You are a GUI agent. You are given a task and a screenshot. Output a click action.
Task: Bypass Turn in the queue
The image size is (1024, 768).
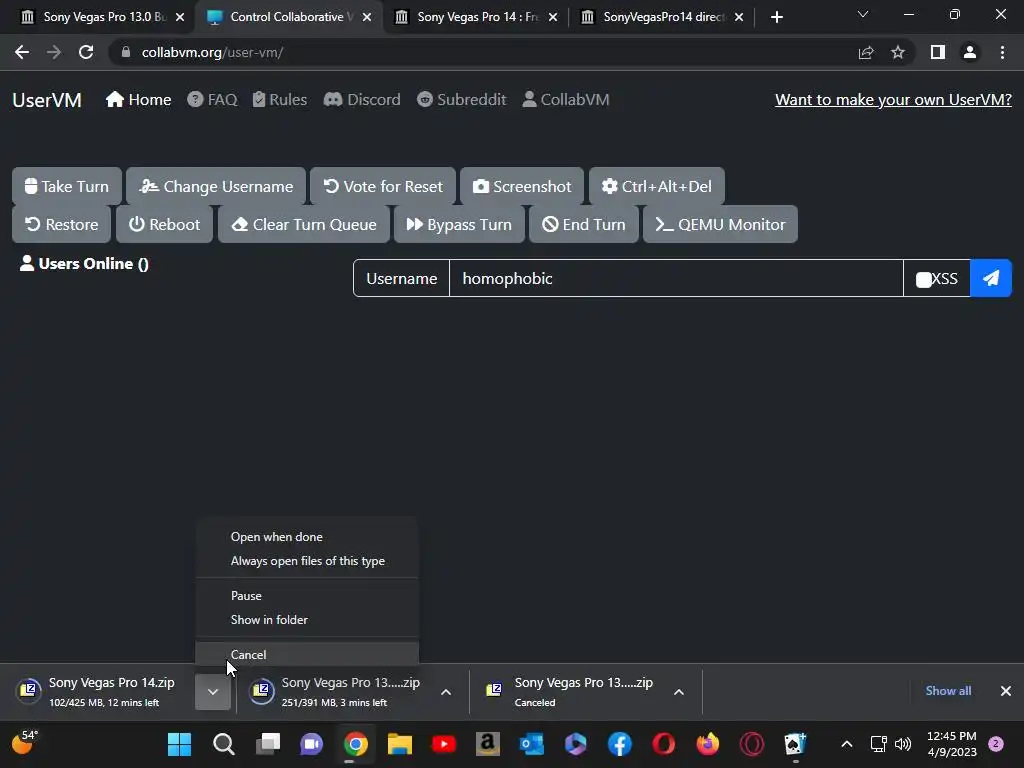(x=459, y=224)
